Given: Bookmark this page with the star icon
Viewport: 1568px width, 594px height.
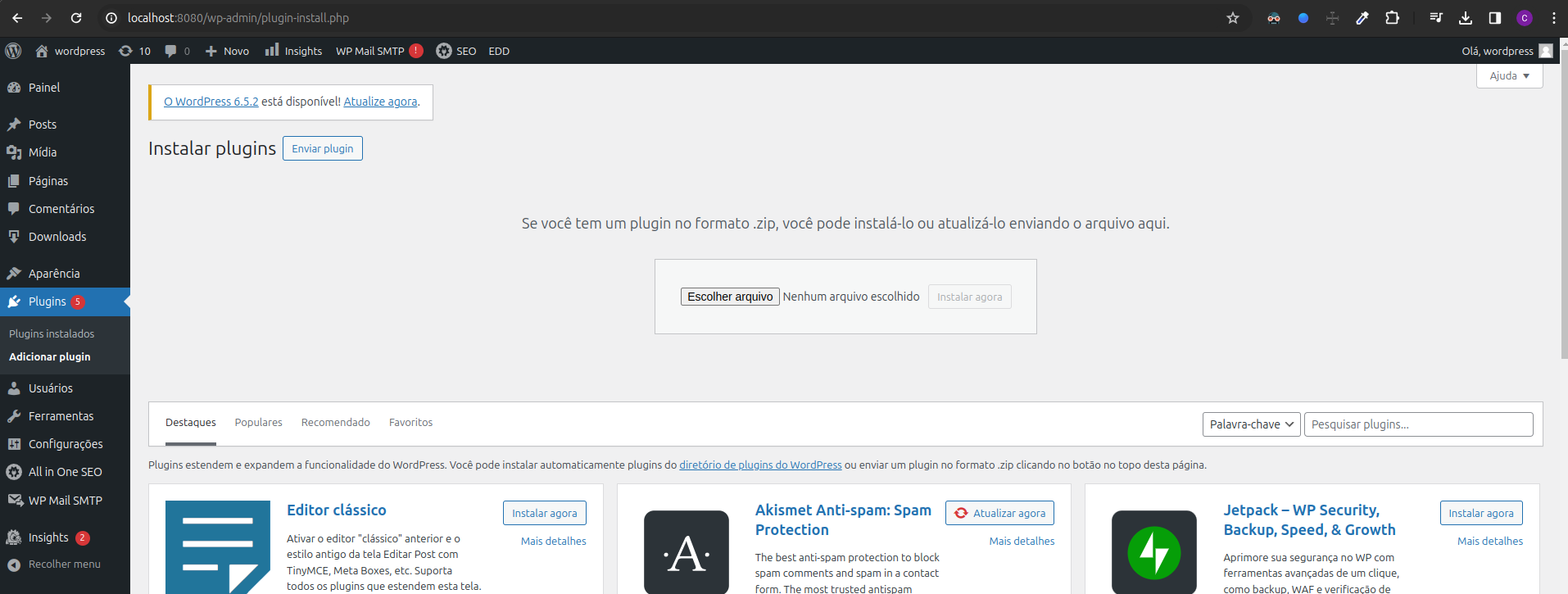Looking at the screenshot, I should tap(1232, 18).
